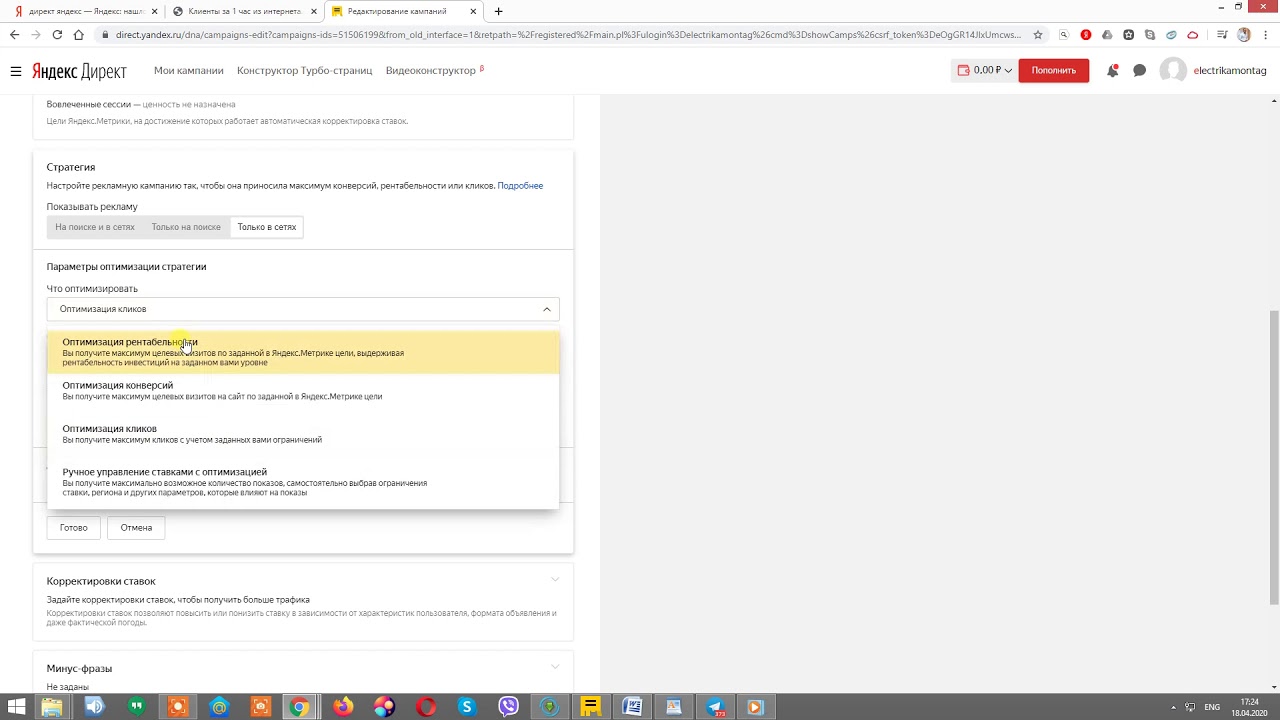
Task: Open a new browser tab
Action: [498, 11]
